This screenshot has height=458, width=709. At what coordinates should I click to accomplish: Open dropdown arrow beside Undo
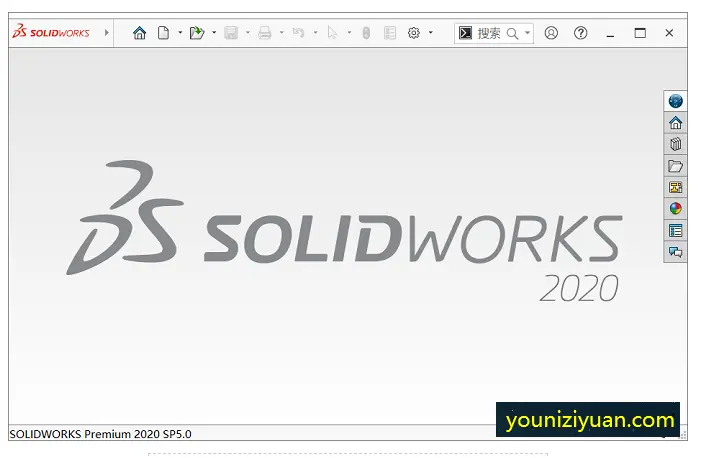click(x=316, y=33)
